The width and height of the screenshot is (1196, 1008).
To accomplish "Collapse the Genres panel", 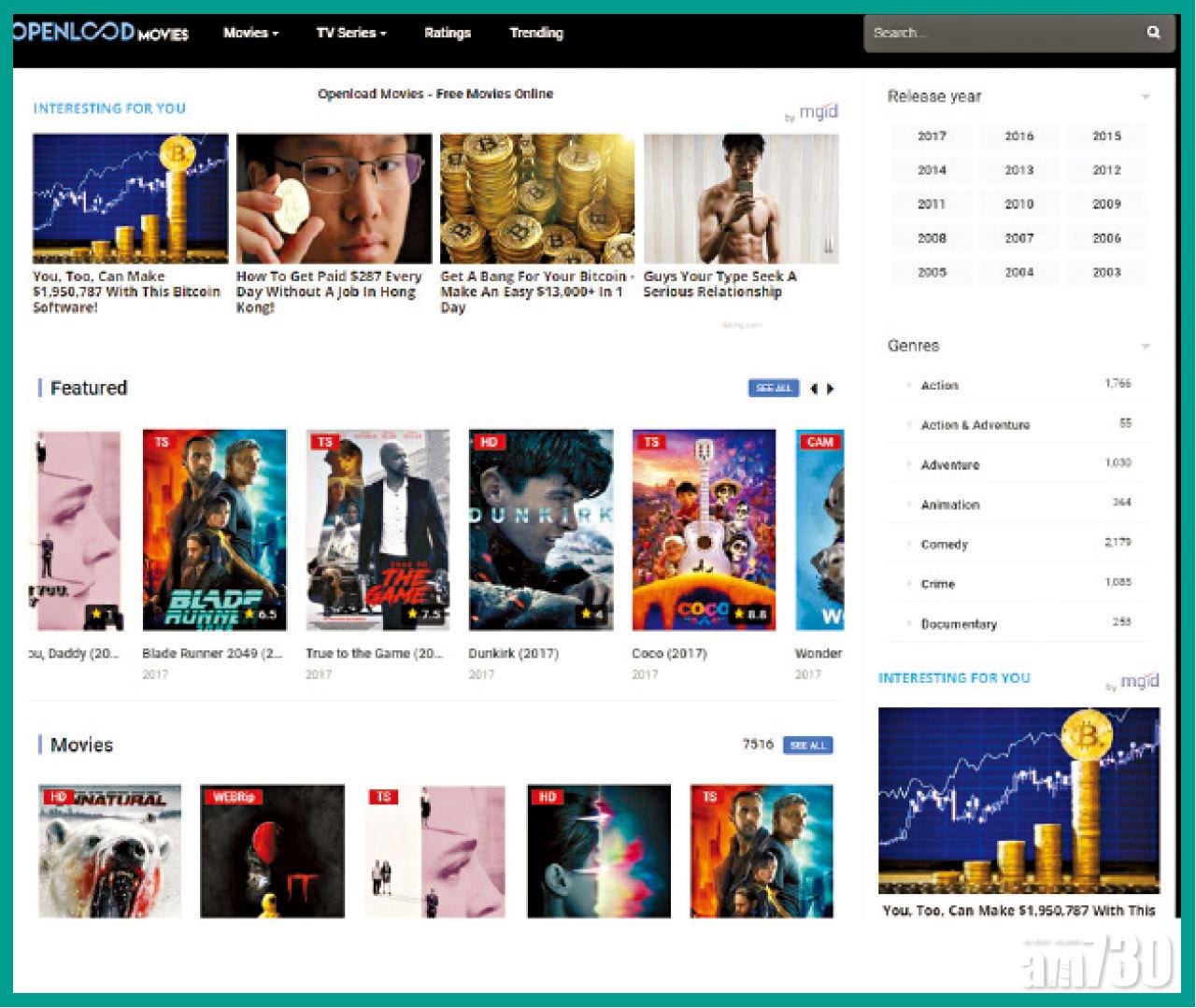I will (x=1145, y=347).
